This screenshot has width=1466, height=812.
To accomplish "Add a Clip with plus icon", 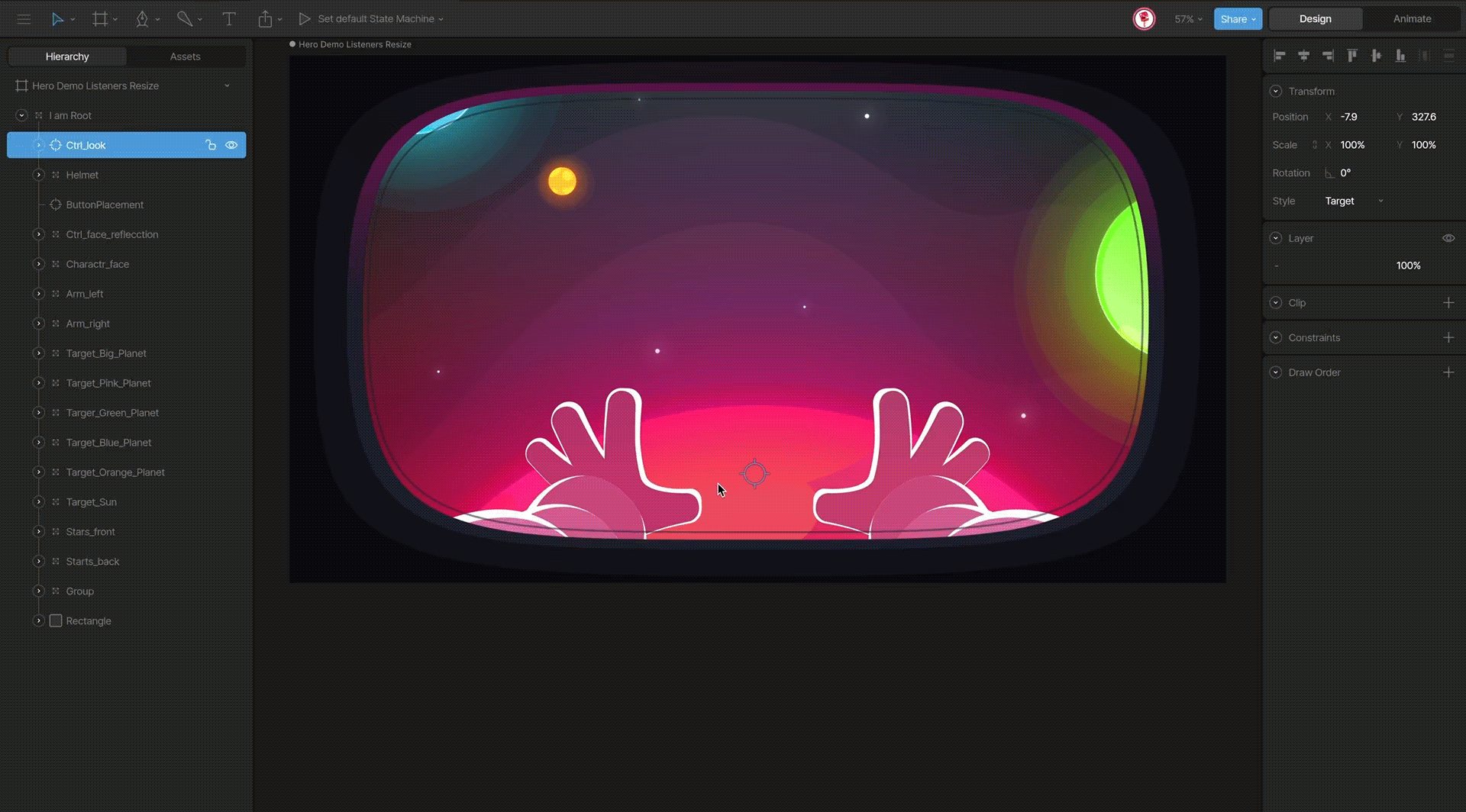I will (x=1448, y=303).
